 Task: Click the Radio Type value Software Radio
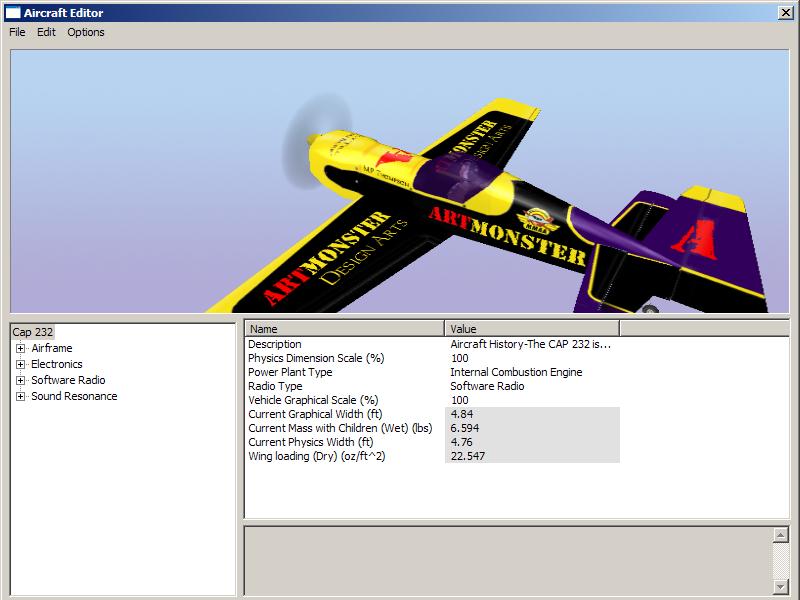(x=487, y=386)
